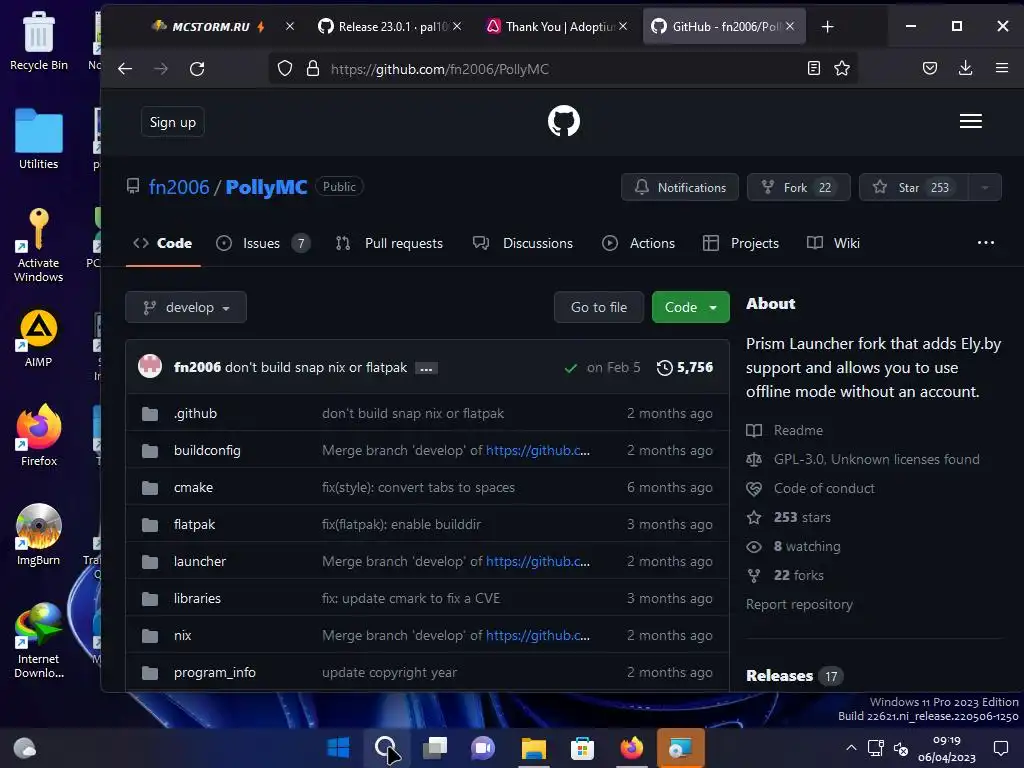1024x768 pixels.
Task: Open the Actions tab
Action: [x=638, y=244]
